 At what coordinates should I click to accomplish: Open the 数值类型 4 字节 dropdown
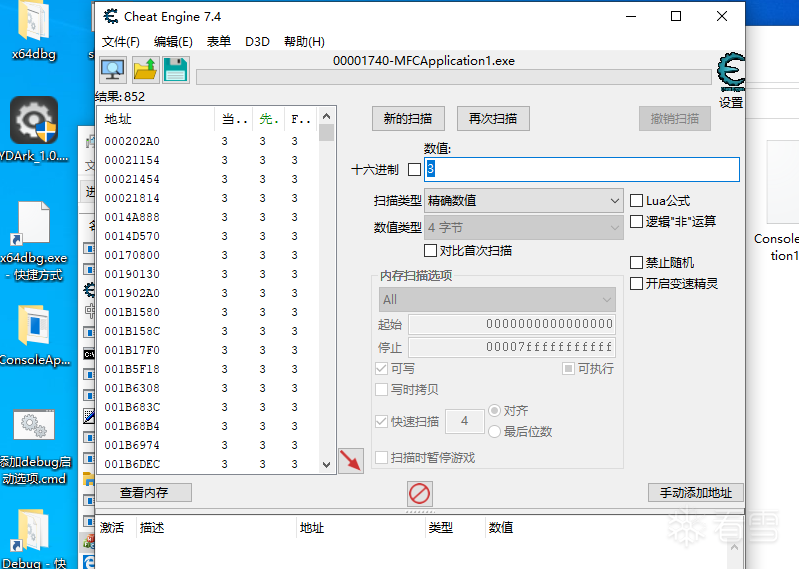[523, 228]
